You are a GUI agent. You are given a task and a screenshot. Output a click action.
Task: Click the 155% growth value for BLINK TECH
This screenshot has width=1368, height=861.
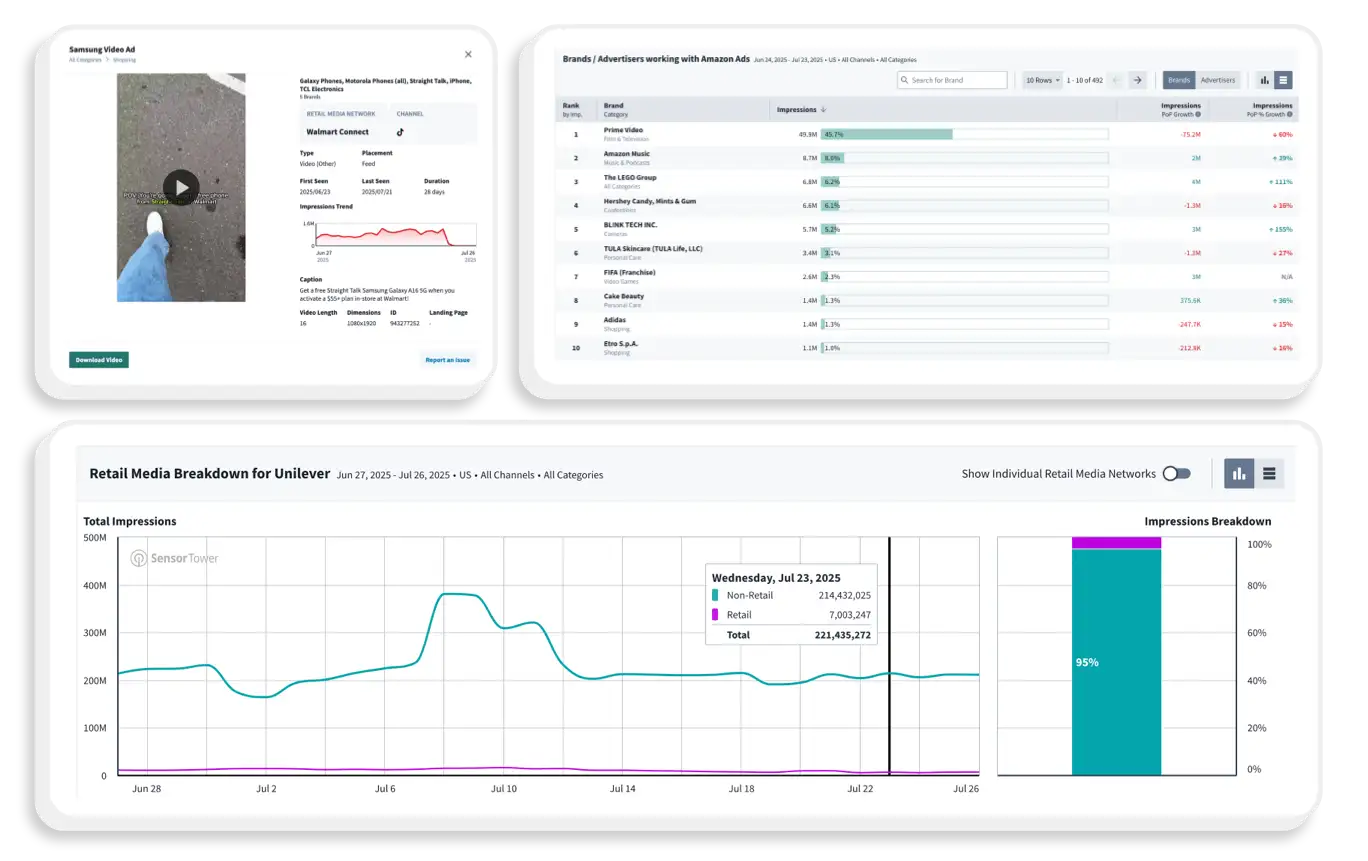click(x=1280, y=229)
